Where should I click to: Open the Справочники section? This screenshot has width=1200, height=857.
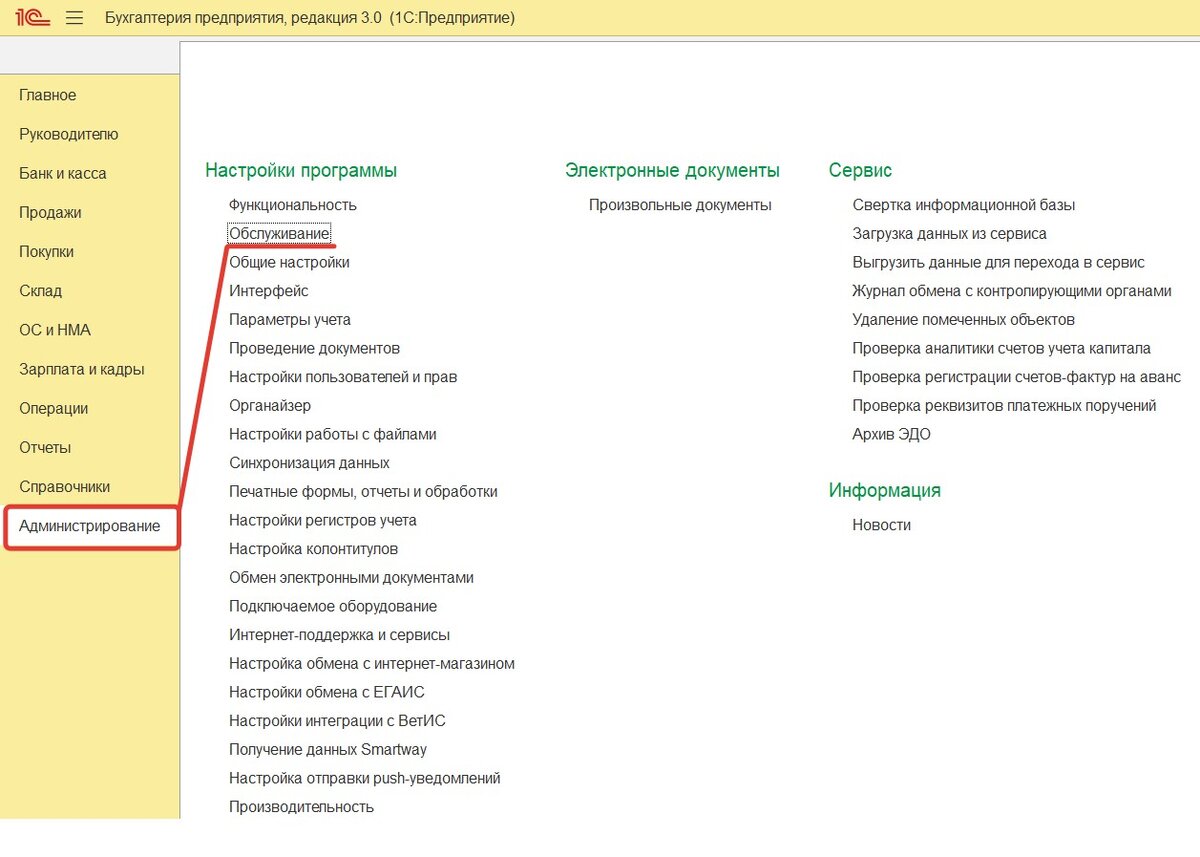click(65, 487)
